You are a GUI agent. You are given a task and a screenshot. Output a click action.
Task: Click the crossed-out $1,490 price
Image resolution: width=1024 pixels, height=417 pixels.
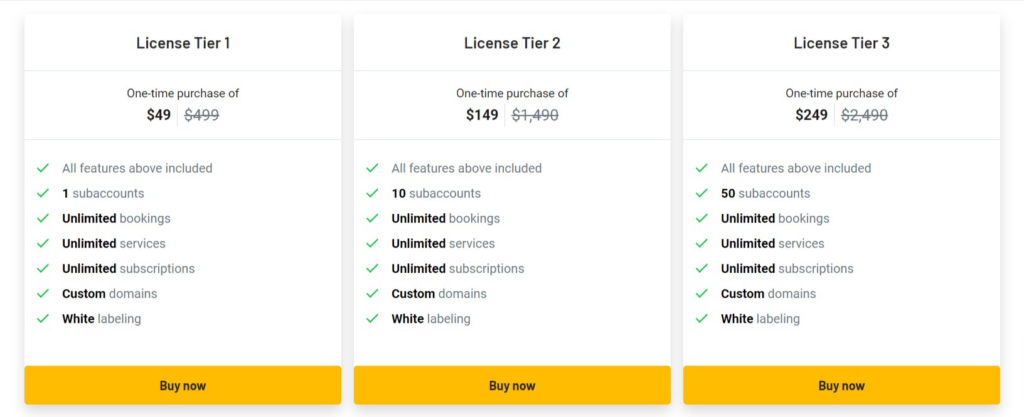(535, 116)
